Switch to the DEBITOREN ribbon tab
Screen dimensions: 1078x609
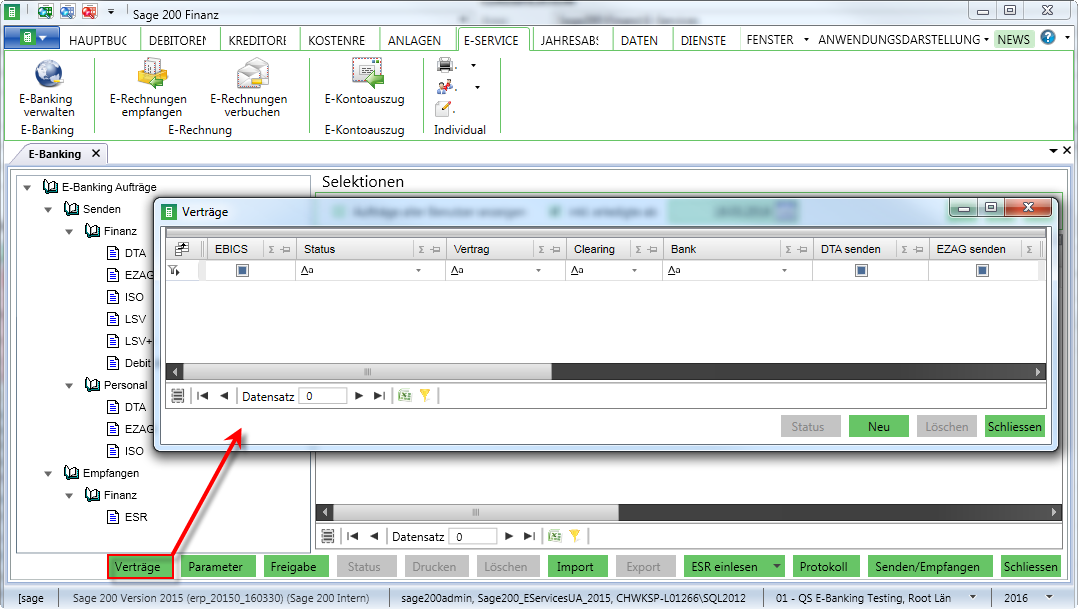pos(177,40)
